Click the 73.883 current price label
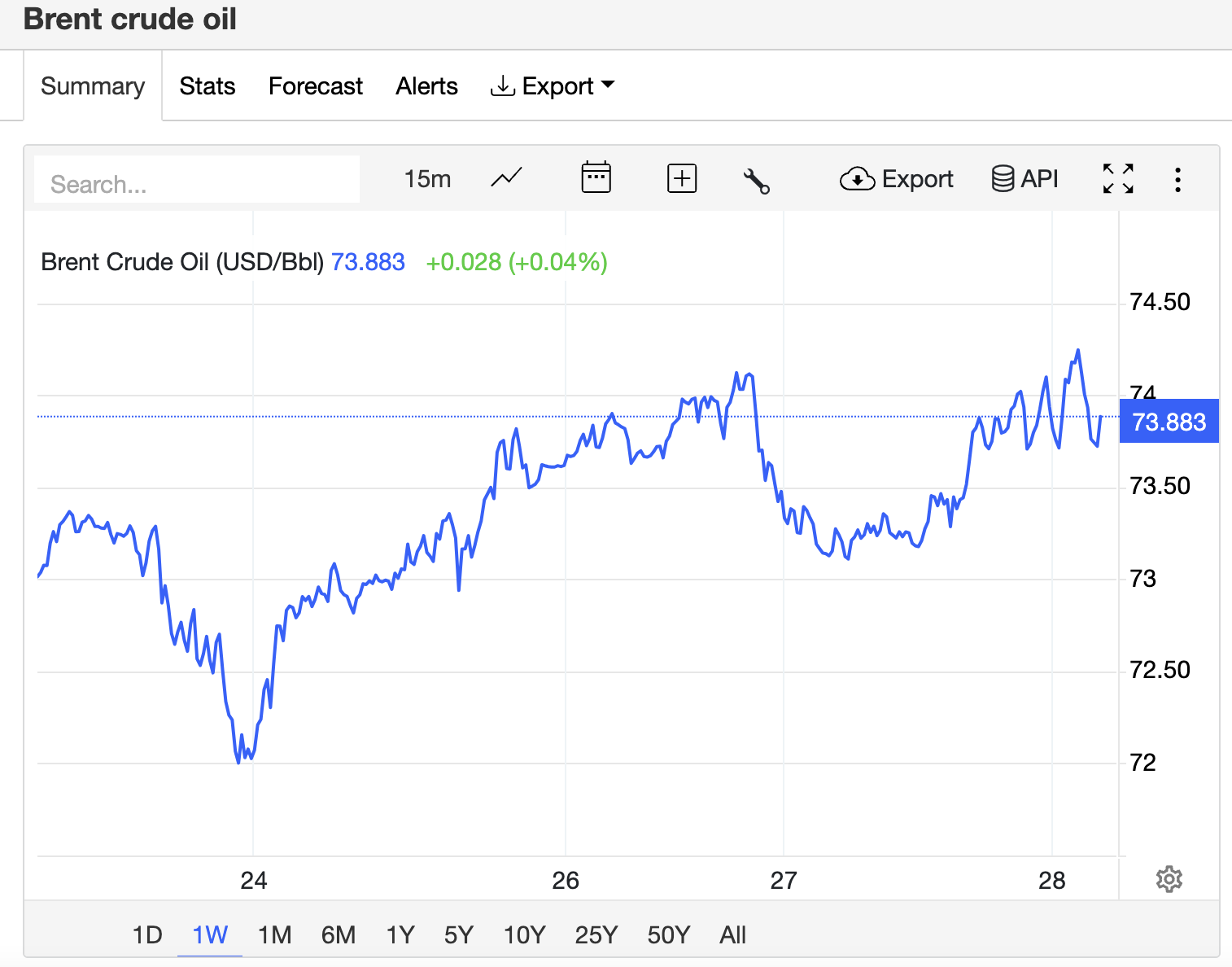 [1169, 422]
